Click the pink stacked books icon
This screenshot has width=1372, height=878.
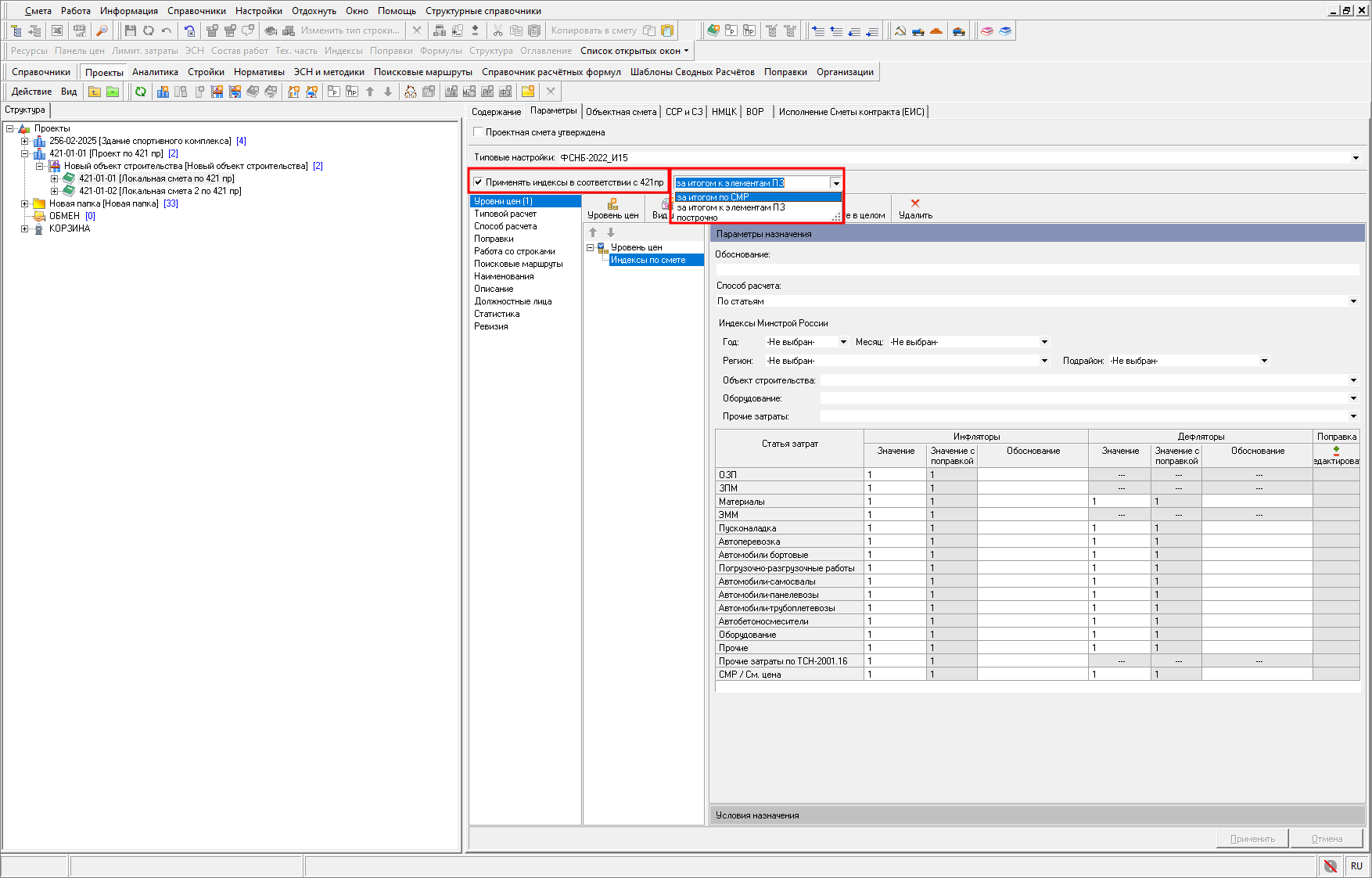(987, 31)
